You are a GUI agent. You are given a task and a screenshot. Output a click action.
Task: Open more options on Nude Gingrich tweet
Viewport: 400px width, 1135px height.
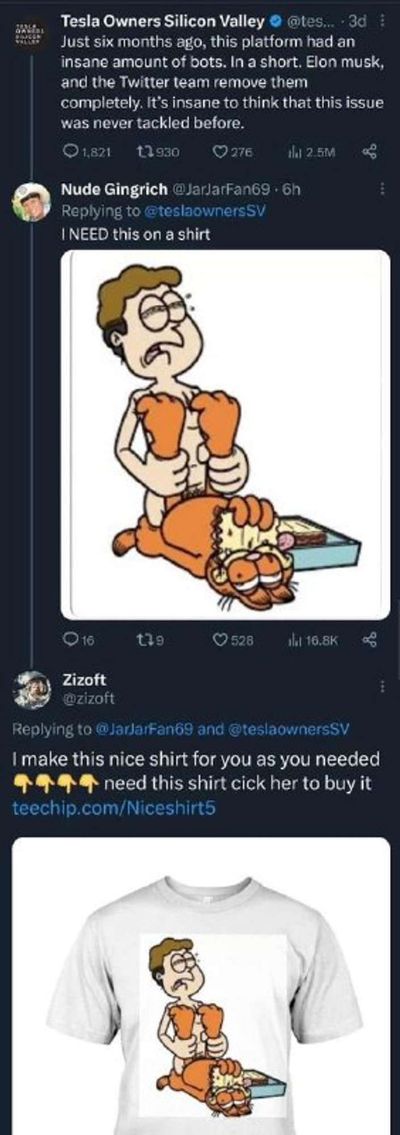coord(383,190)
